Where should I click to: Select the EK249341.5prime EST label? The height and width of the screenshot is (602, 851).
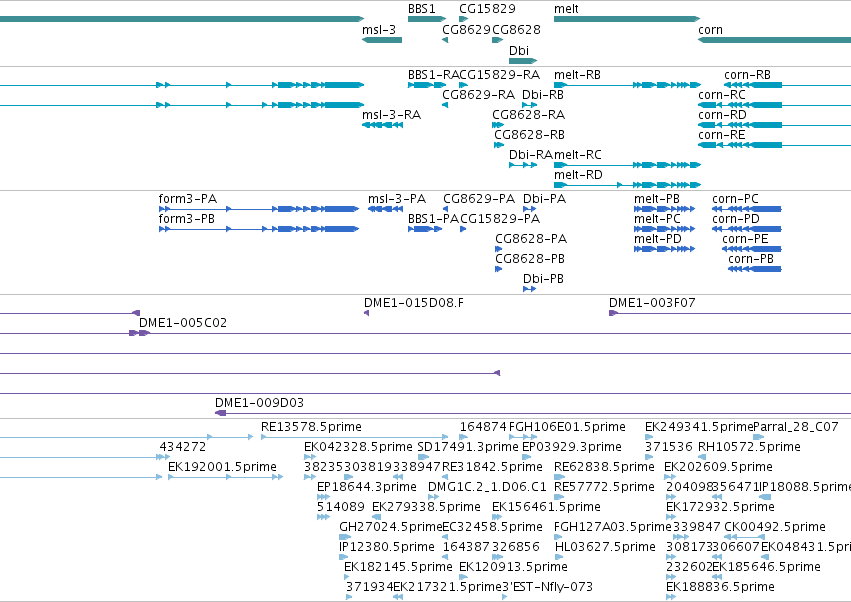click(699, 427)
